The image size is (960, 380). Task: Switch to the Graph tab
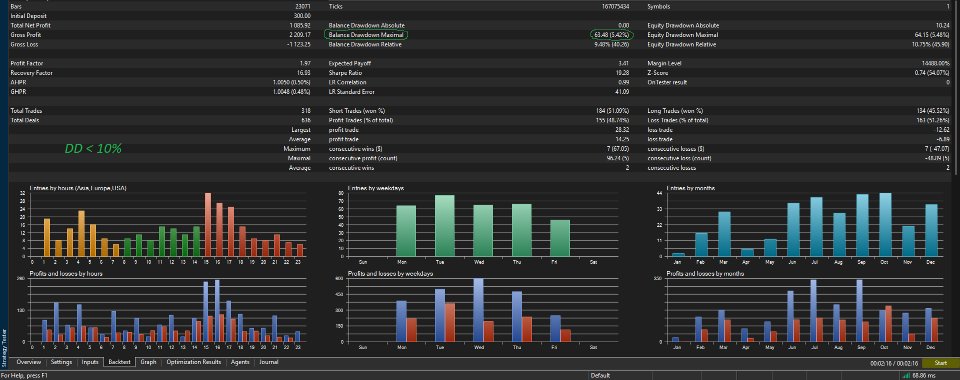pos(148,362)
